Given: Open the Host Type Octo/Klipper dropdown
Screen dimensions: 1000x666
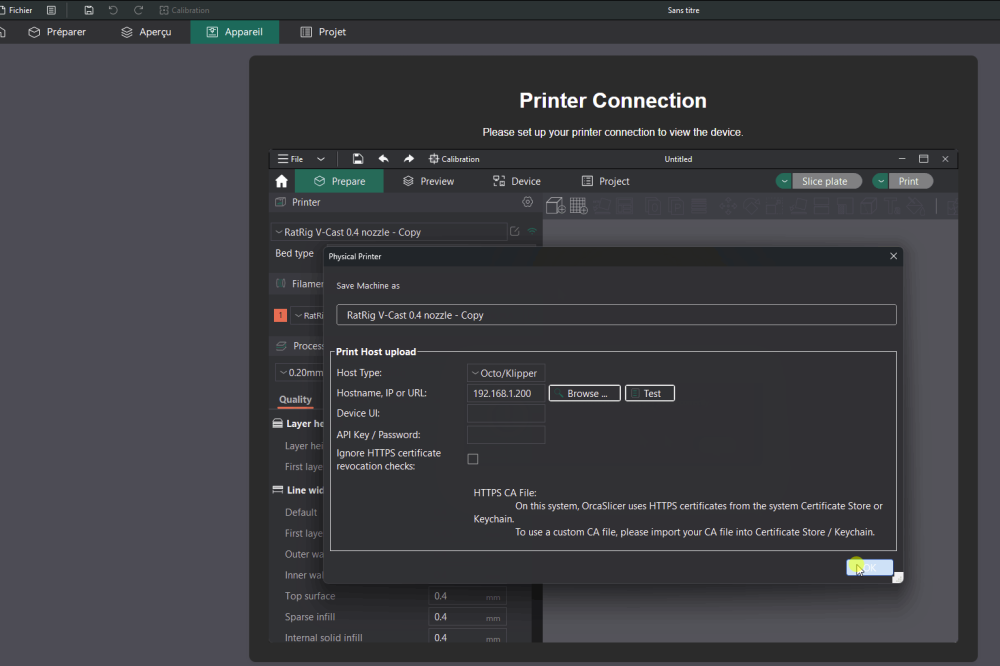Looking at the screenshot, I should [506, 373].
